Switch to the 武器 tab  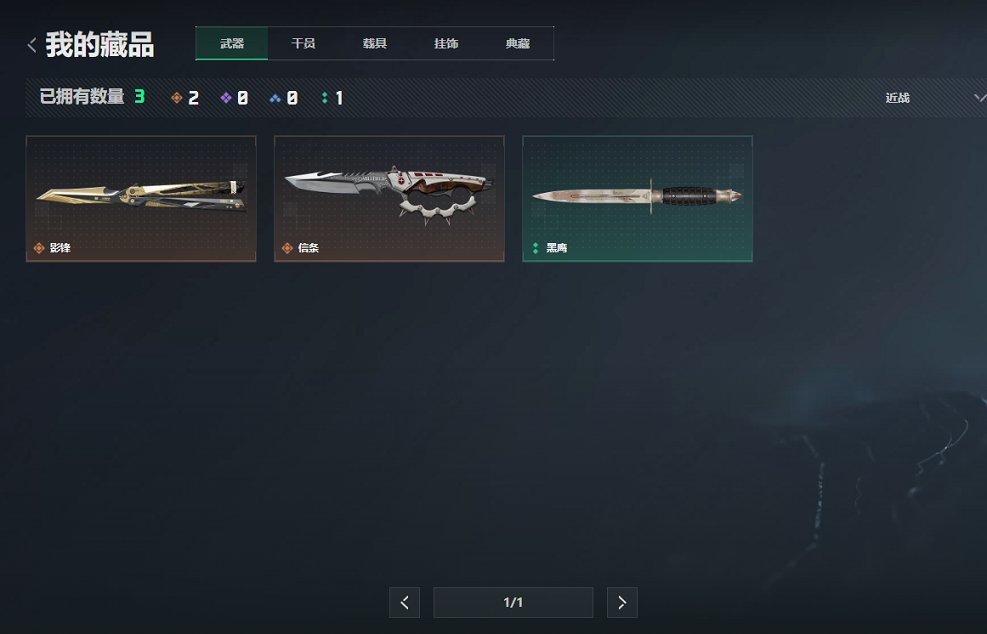click(232, 43)
